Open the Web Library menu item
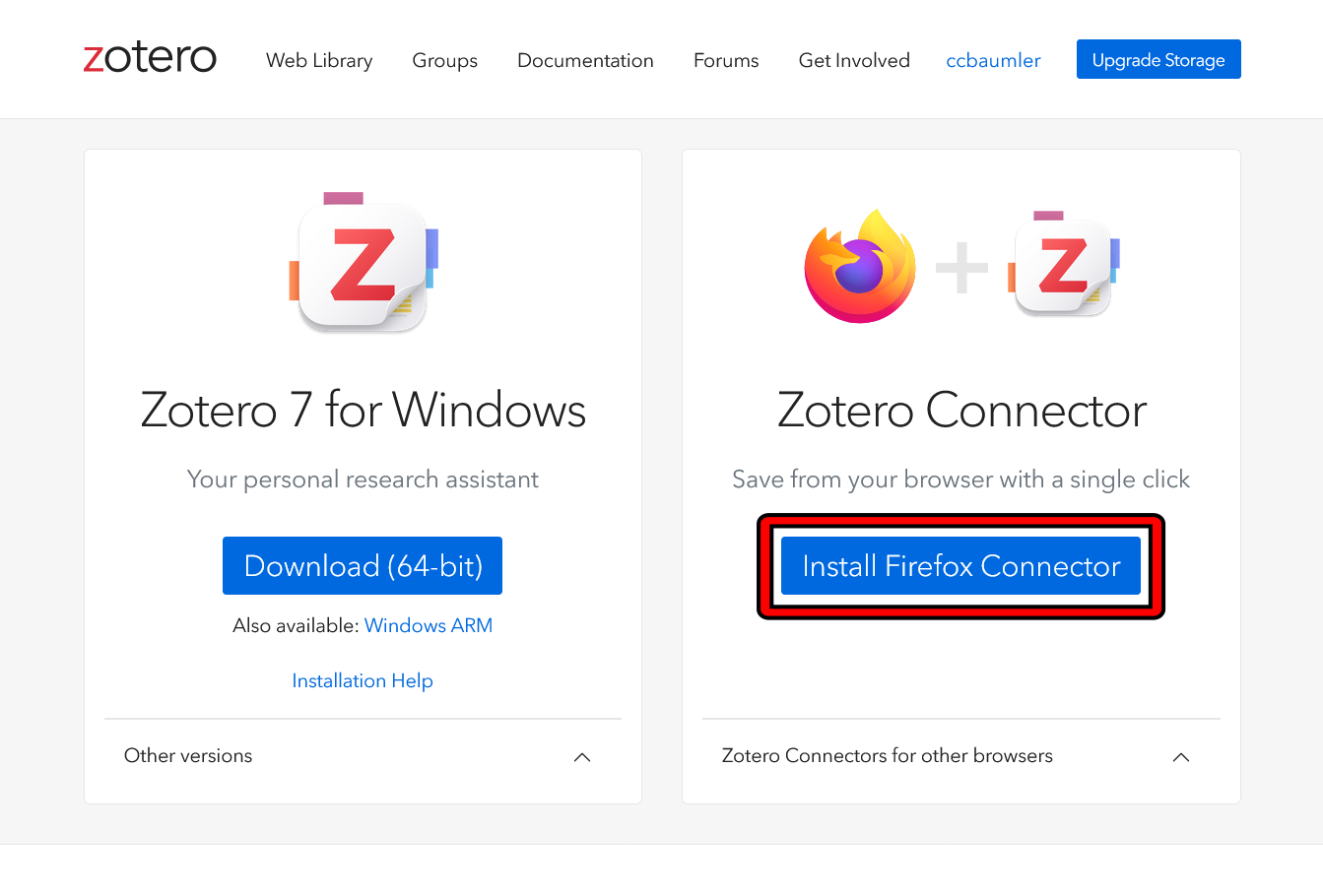1323x896 pixels. pyautogui.click(x=319, y=60)
